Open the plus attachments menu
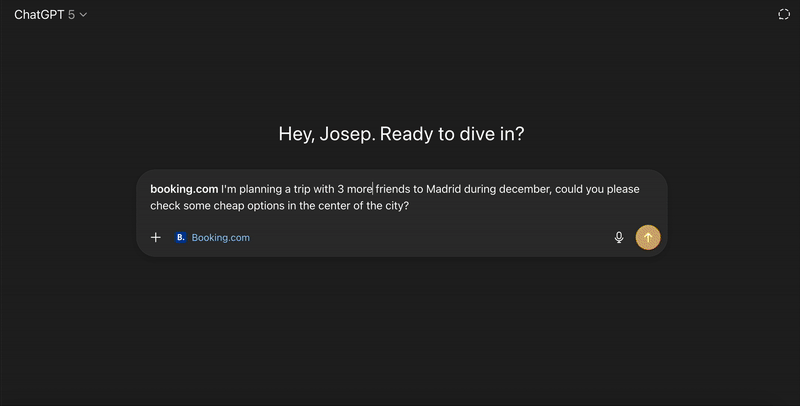The image size is (800, 406). tap(155, 238)
